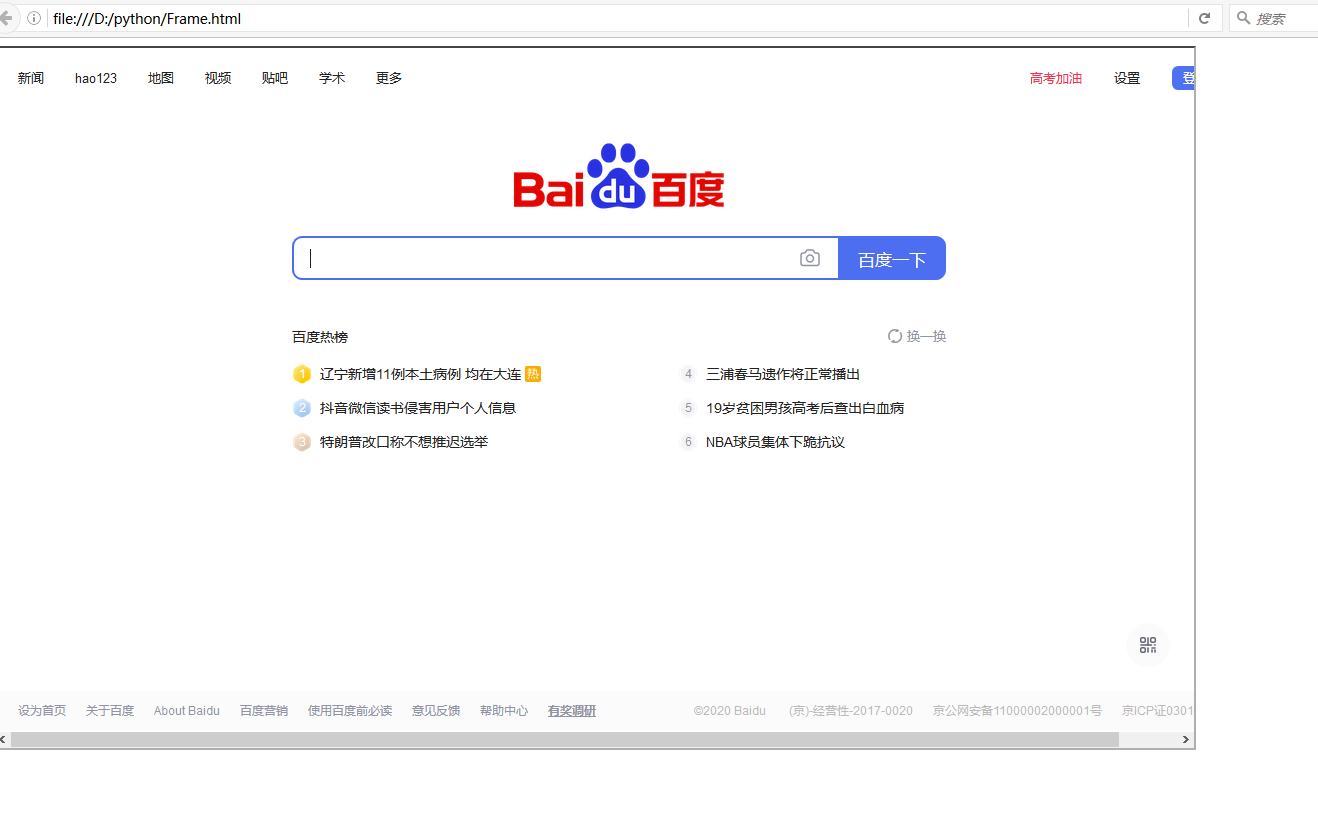Click rank 1 gold badge icon

click(x=302, y=374)
